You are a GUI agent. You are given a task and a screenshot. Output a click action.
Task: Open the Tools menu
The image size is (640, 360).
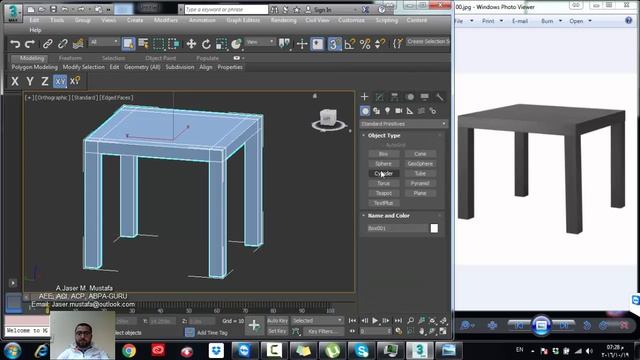(57, 20)
